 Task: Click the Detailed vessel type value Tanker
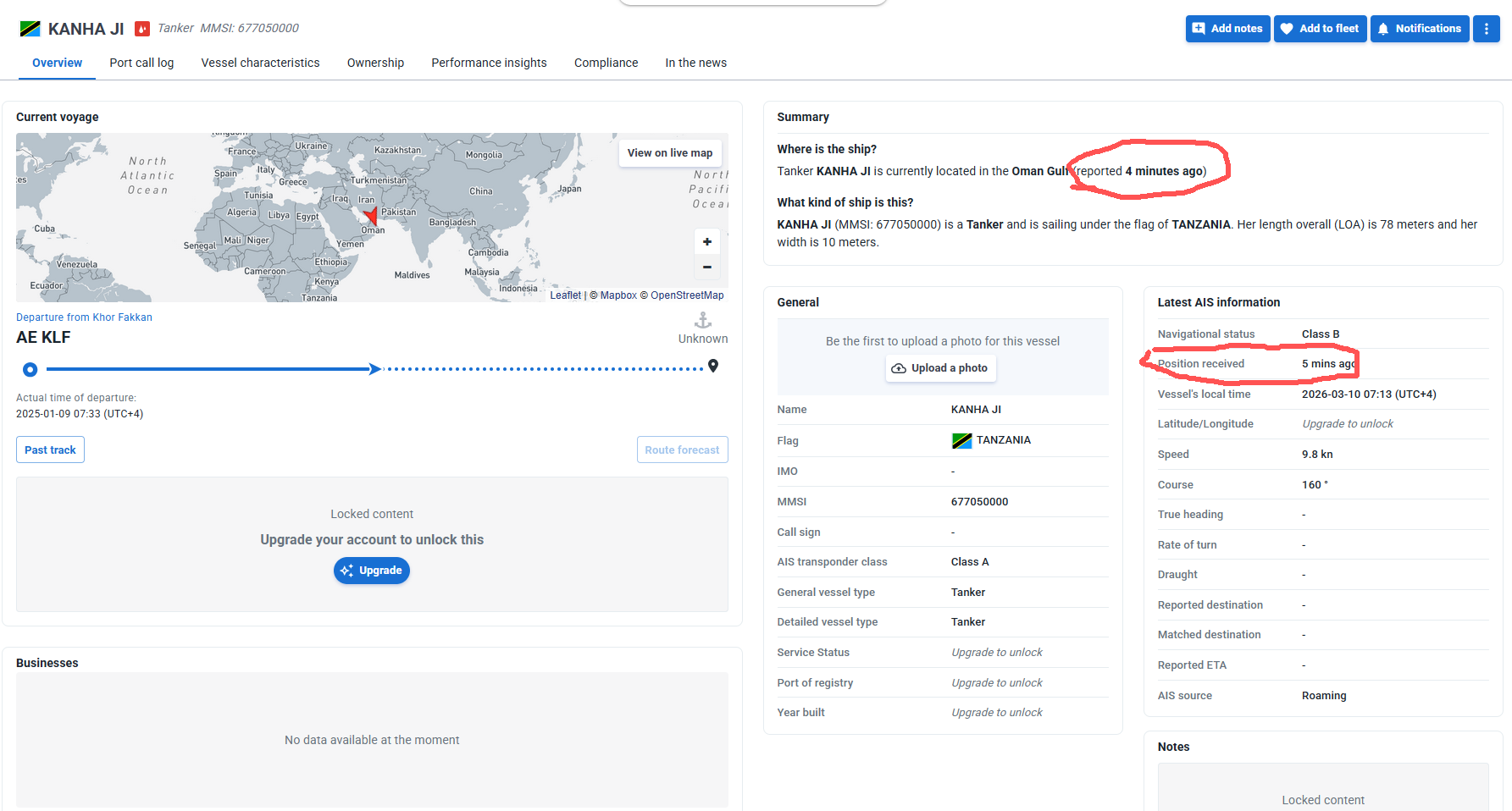pyautogui.click(x=968, y=622)
